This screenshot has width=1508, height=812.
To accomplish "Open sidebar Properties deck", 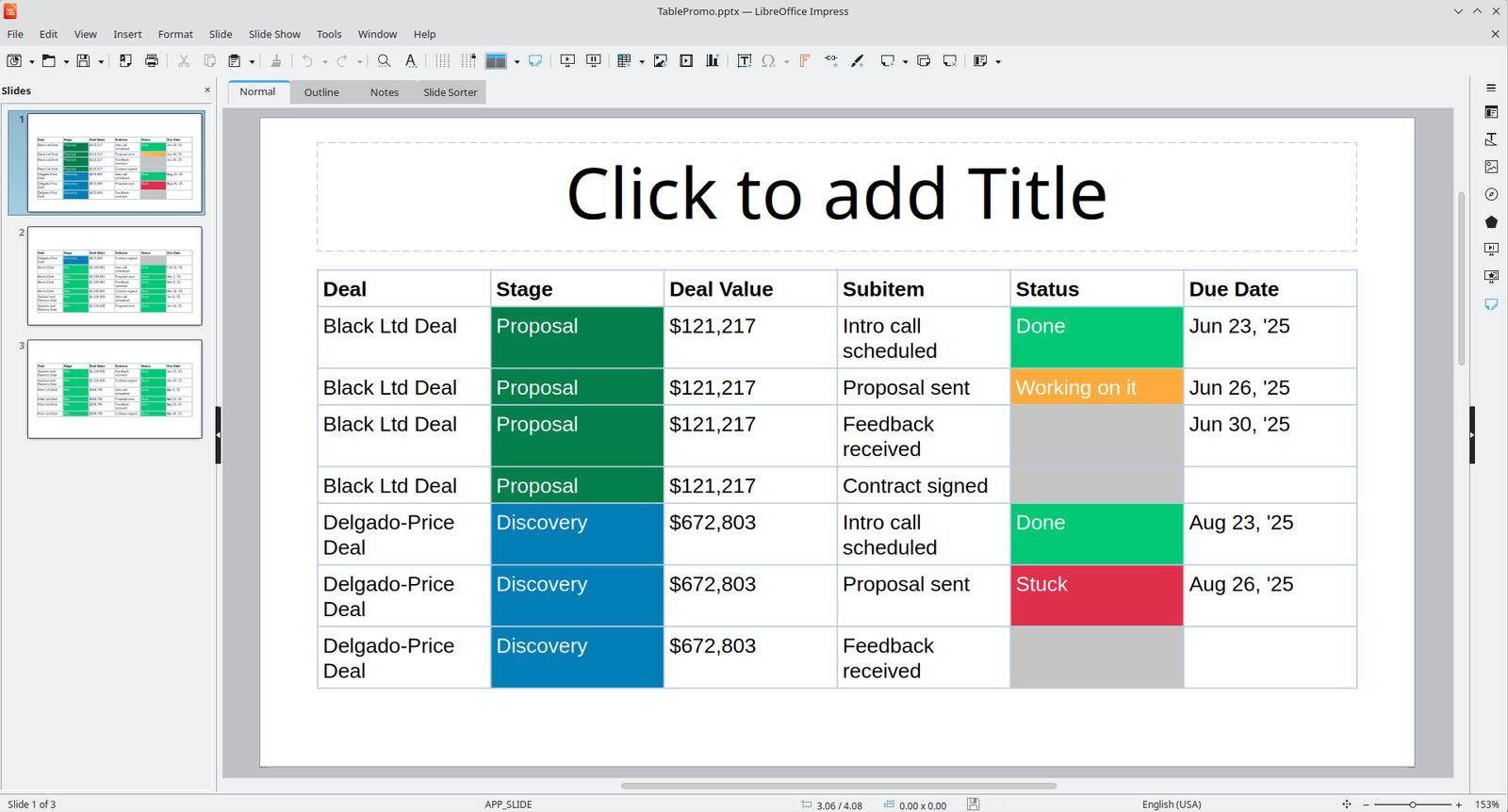I will coord(1491,112).
